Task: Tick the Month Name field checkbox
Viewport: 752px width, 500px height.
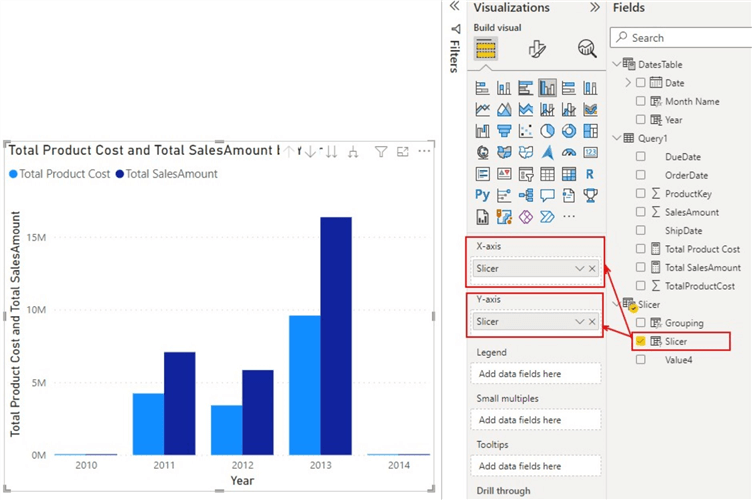Action: (640, 101)
